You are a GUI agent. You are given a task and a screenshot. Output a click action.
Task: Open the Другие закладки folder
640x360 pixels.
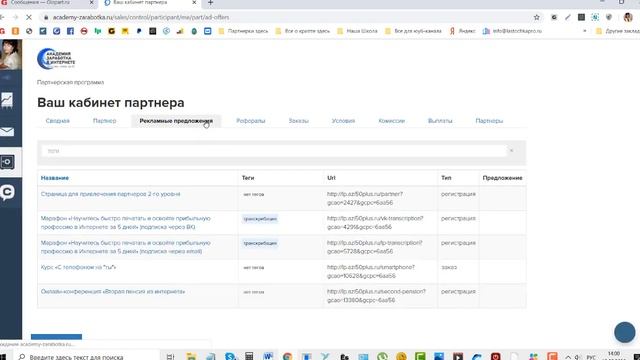[x=618, y=31]
